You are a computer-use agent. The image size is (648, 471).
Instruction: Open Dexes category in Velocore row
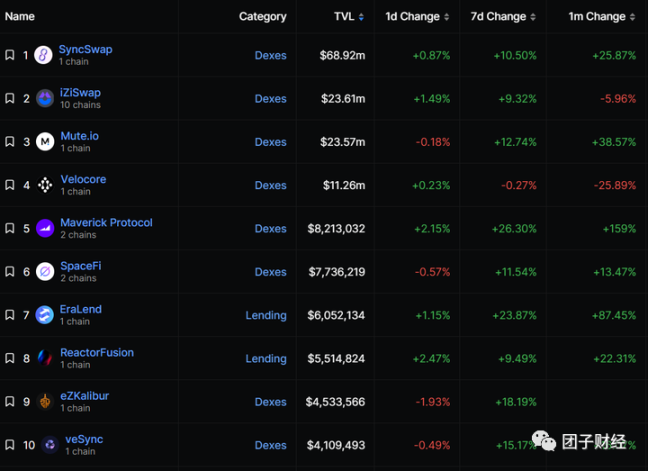click(271, 186)
